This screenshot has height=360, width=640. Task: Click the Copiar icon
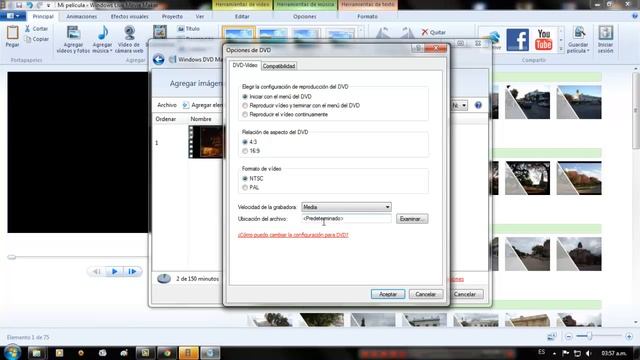pyautogui.click(x=28, y=39)
